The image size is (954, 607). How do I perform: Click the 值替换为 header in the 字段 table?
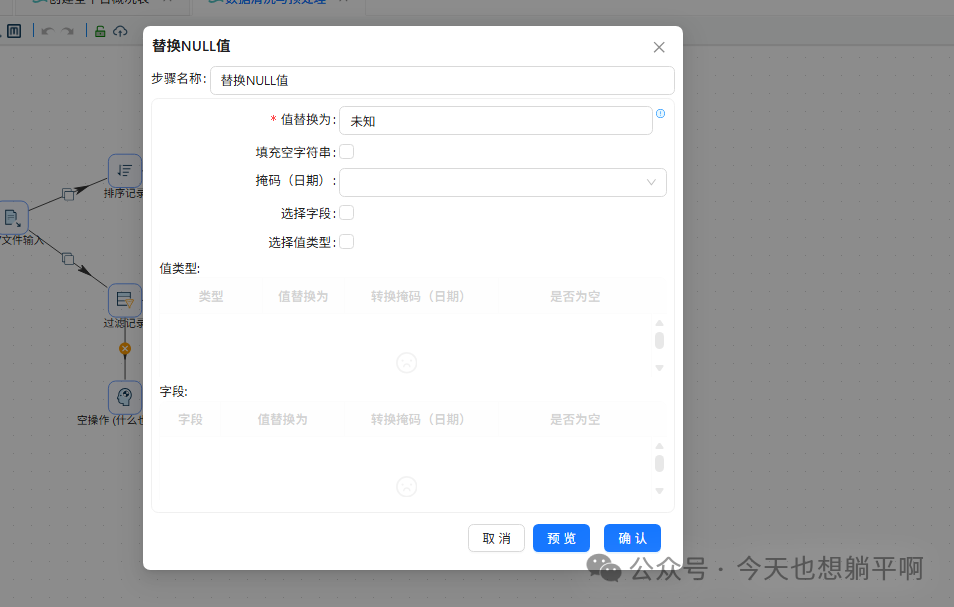282,419
